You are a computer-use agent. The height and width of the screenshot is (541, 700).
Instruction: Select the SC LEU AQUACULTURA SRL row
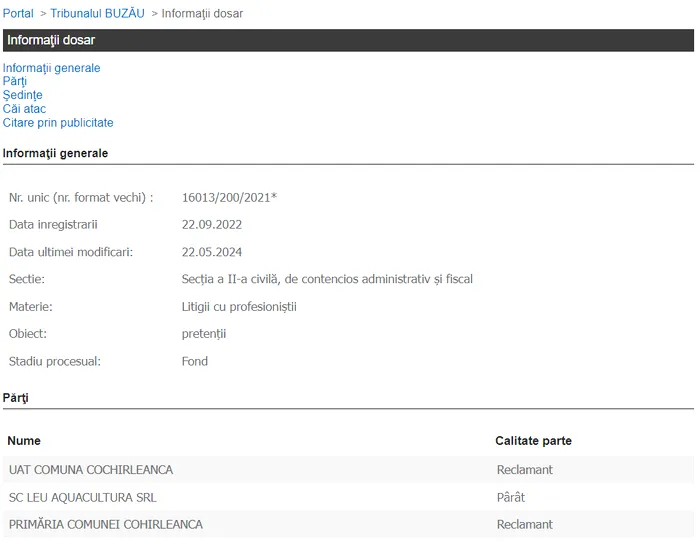click(x=348, y=497)
